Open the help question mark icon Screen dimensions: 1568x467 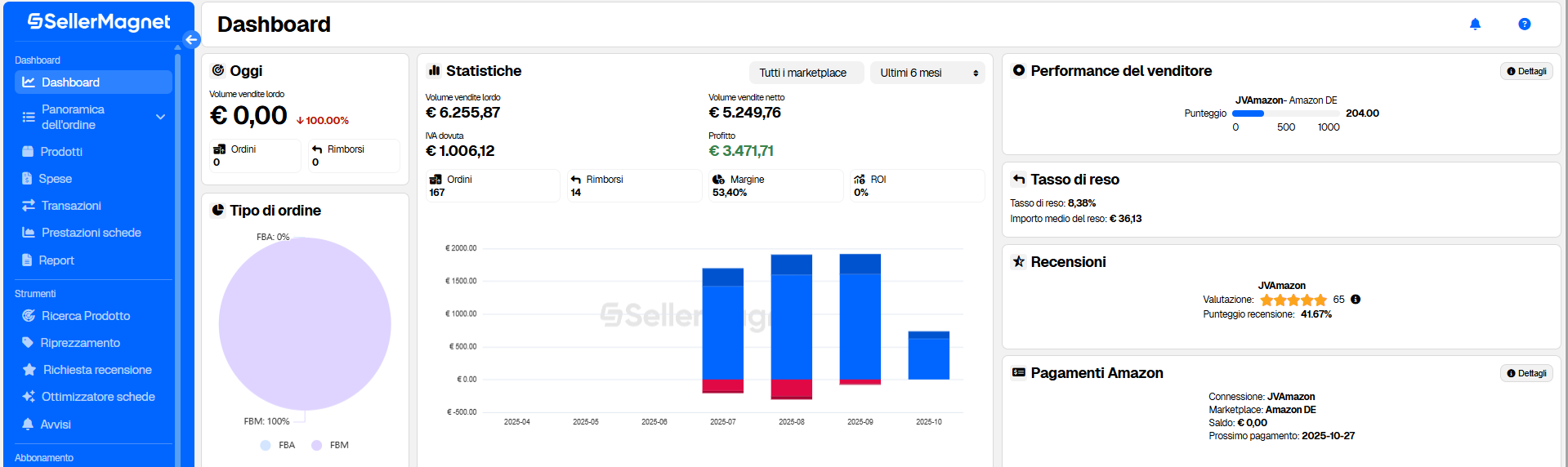tap(1524, 24)
